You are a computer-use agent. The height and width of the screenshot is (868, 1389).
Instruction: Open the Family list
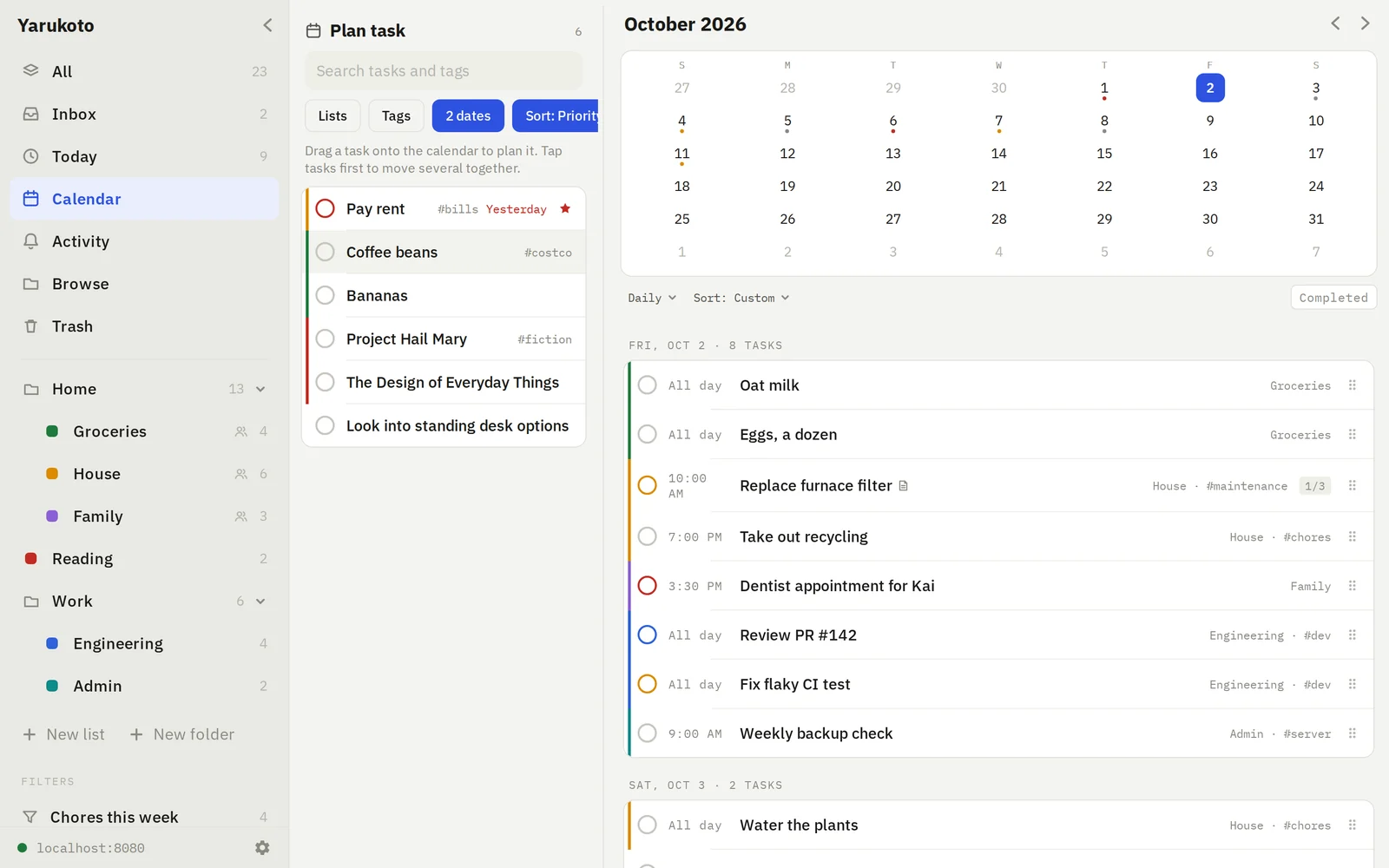144,516
